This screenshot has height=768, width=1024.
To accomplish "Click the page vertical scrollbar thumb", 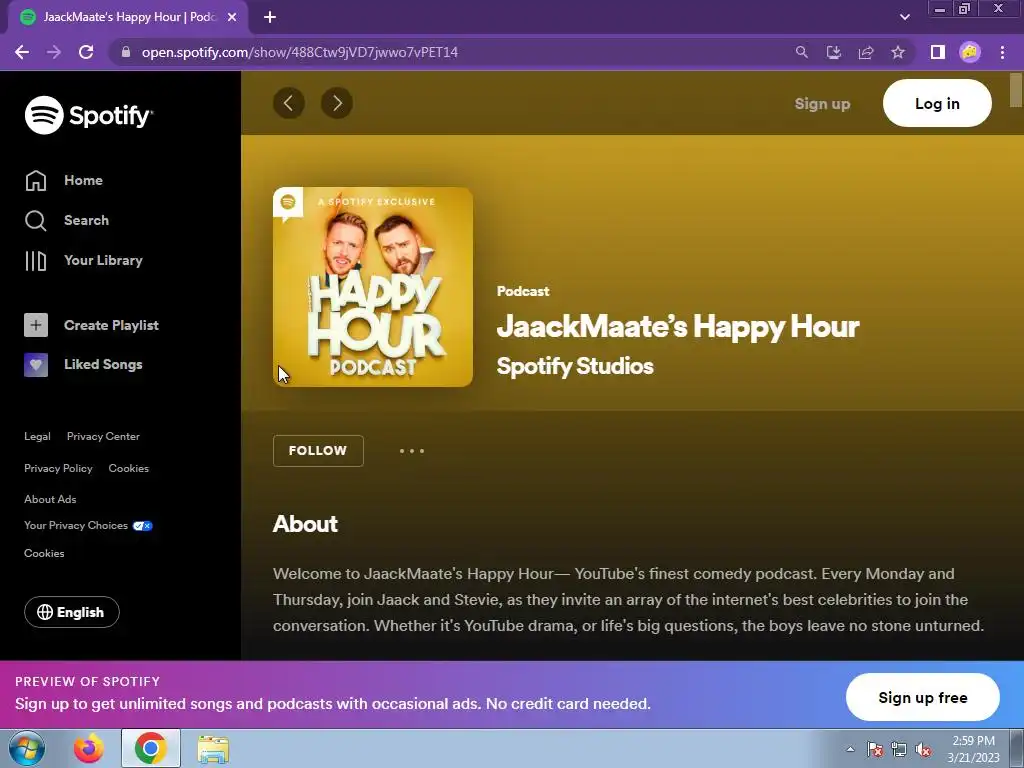I will click(x=1016, y=89).
